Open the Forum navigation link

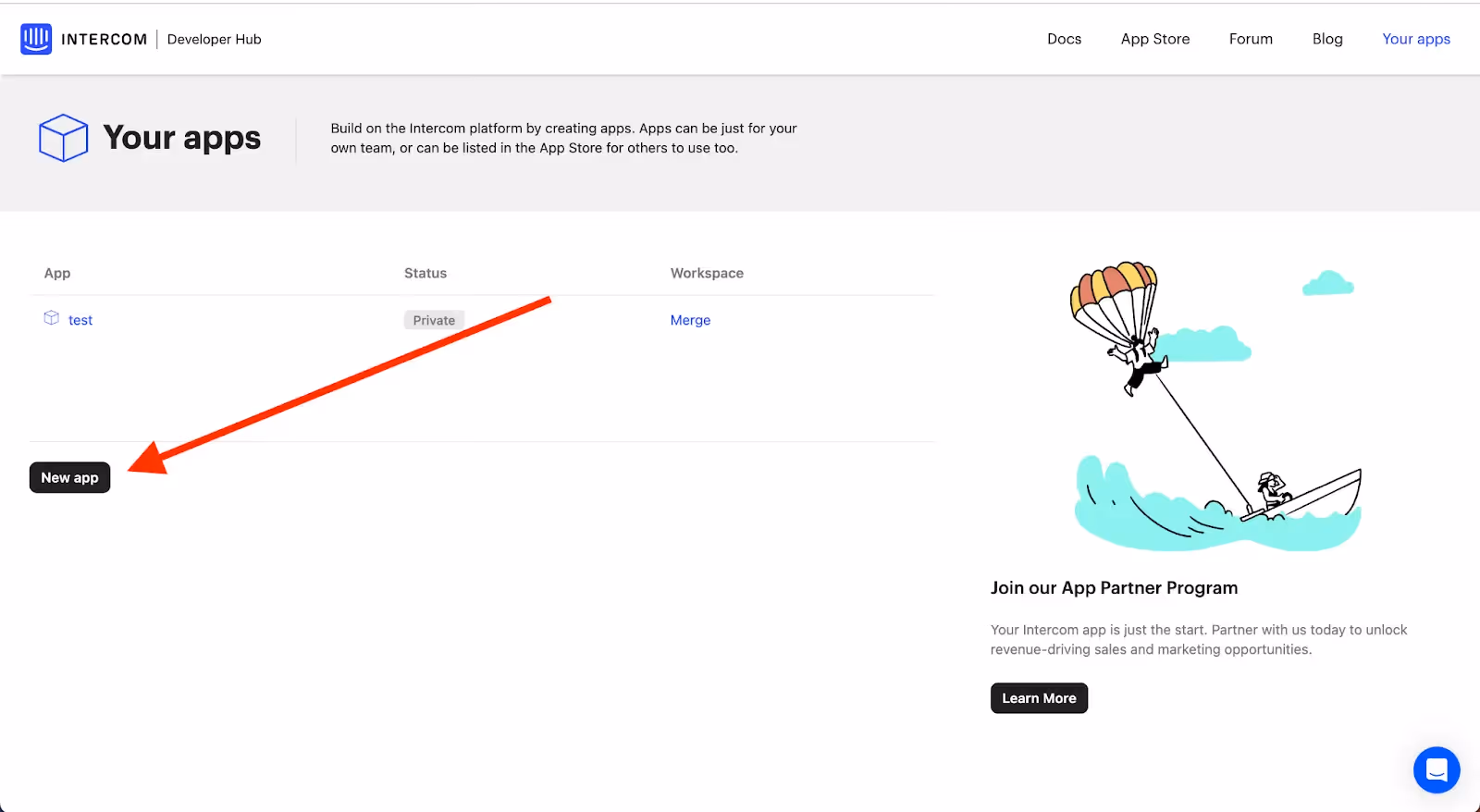(1251, 39)
